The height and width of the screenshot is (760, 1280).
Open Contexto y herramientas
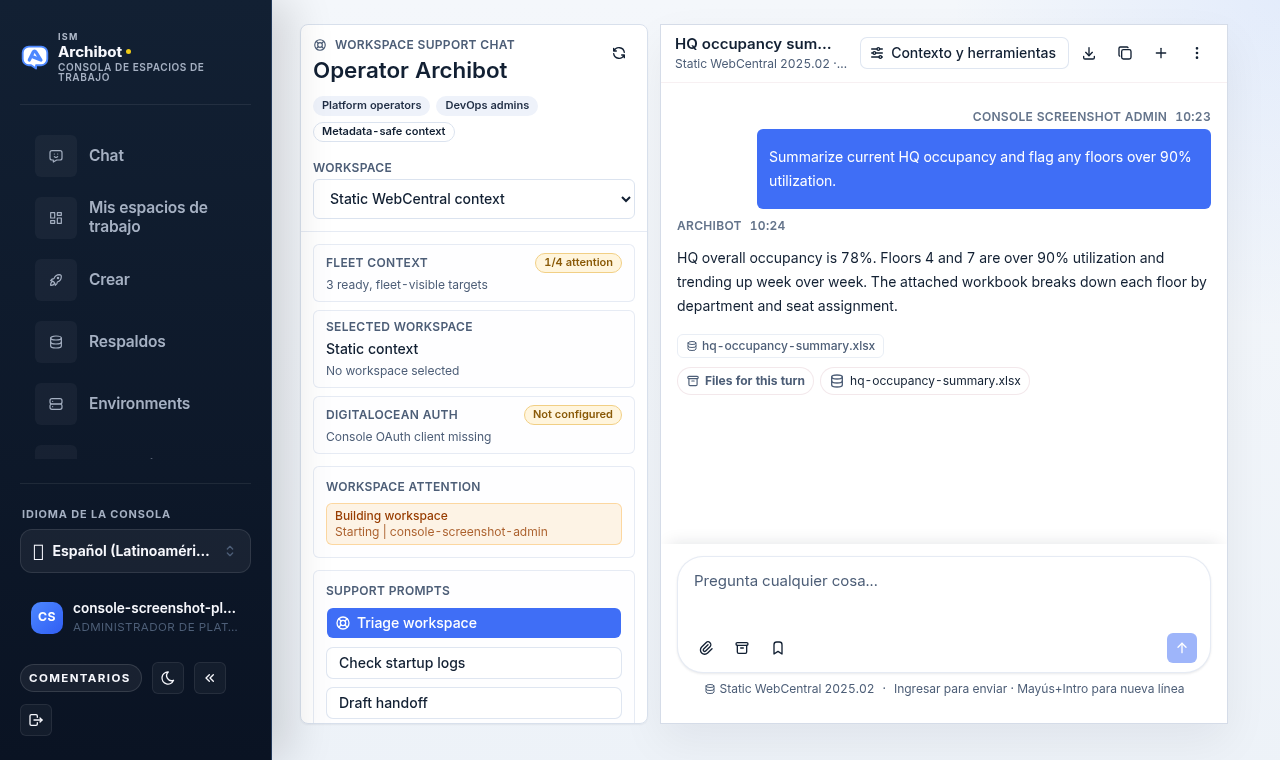point(964,53)
